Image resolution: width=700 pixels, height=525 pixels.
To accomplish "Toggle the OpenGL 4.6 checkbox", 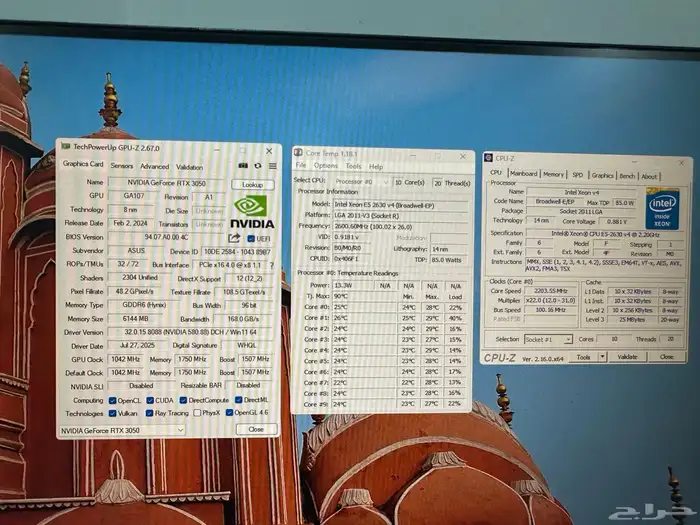I will tap(229, 412).
